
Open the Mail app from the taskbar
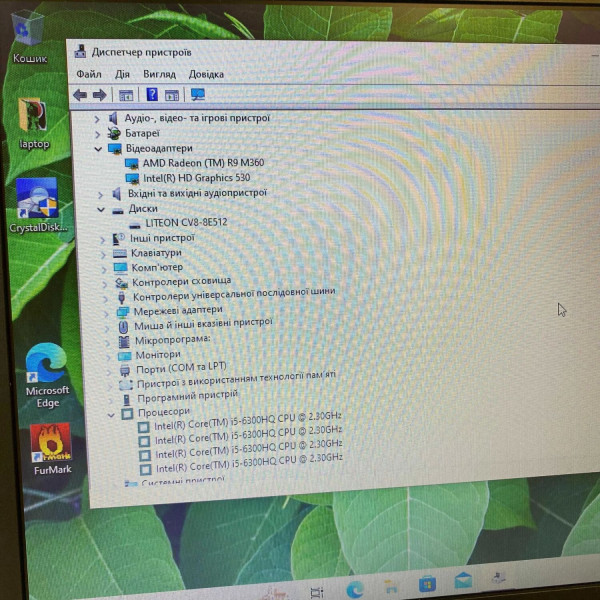463,581
